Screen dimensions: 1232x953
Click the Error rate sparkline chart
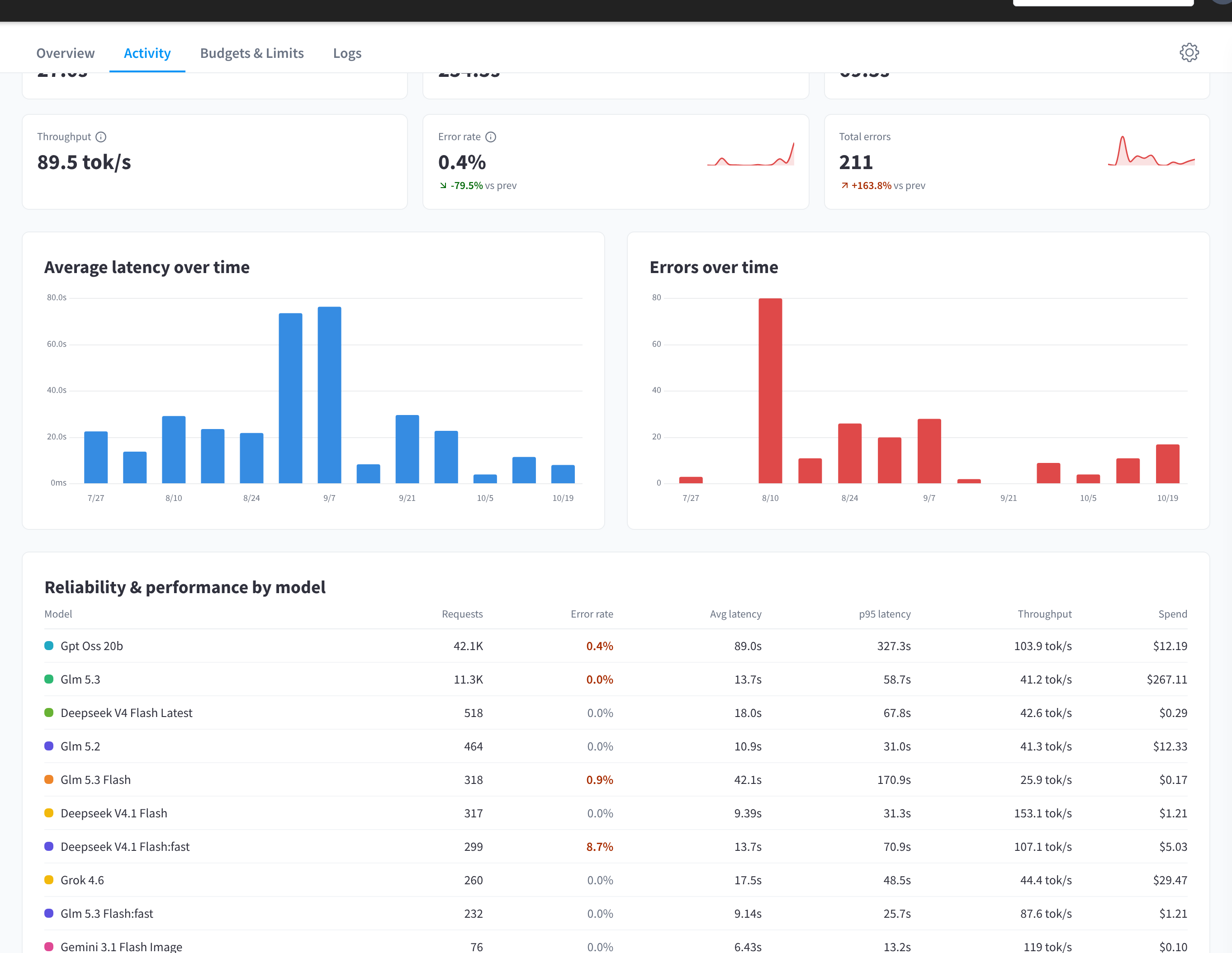click(750, 153)
